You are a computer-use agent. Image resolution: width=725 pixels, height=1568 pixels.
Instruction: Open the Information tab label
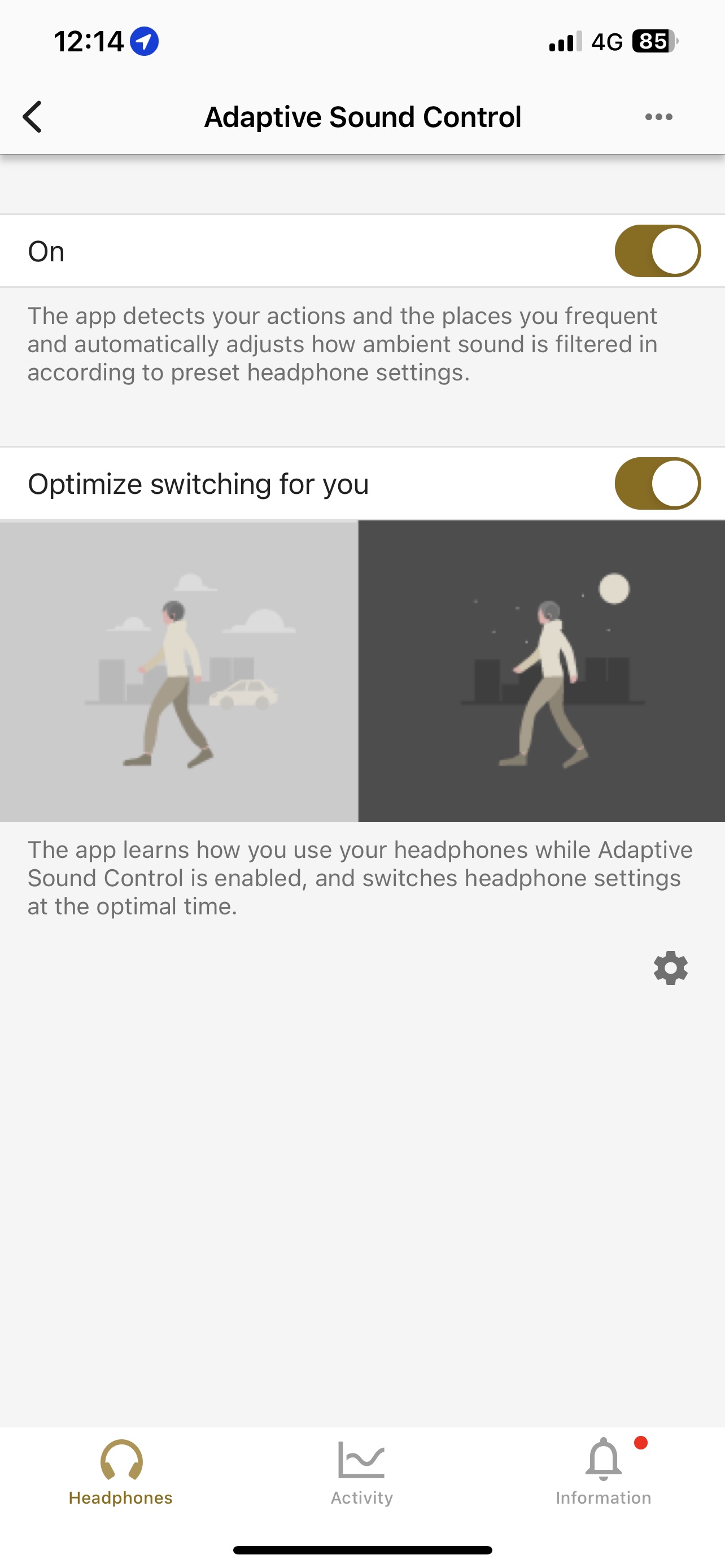click(603, 1498)
